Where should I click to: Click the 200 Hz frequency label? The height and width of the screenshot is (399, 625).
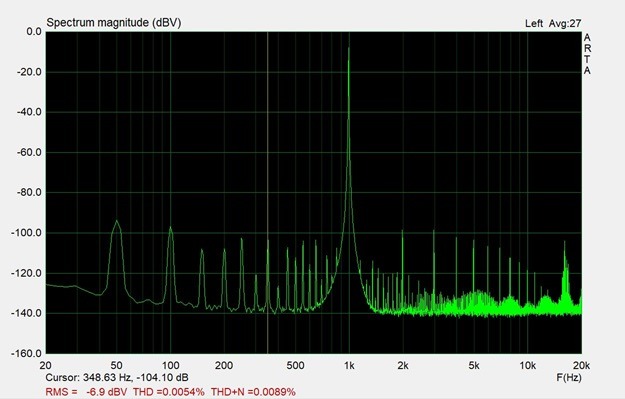[224, 366]
